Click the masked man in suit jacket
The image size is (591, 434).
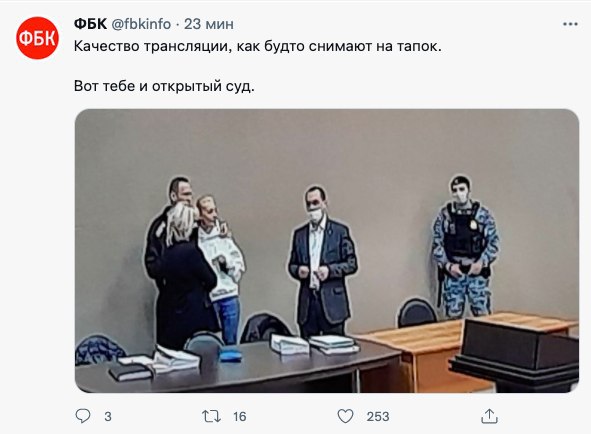pyautogui.click(x=322, y=260)
